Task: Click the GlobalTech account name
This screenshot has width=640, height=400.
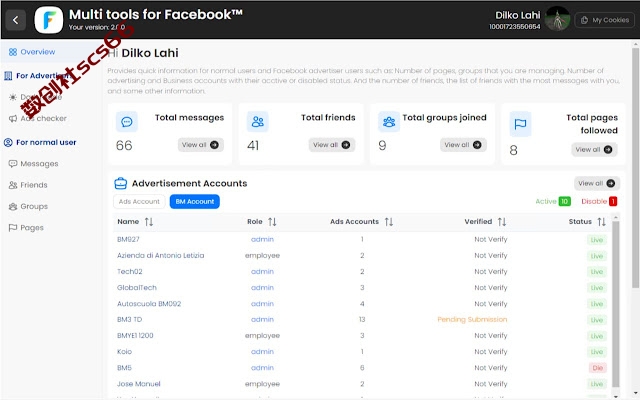Action: 137,288
